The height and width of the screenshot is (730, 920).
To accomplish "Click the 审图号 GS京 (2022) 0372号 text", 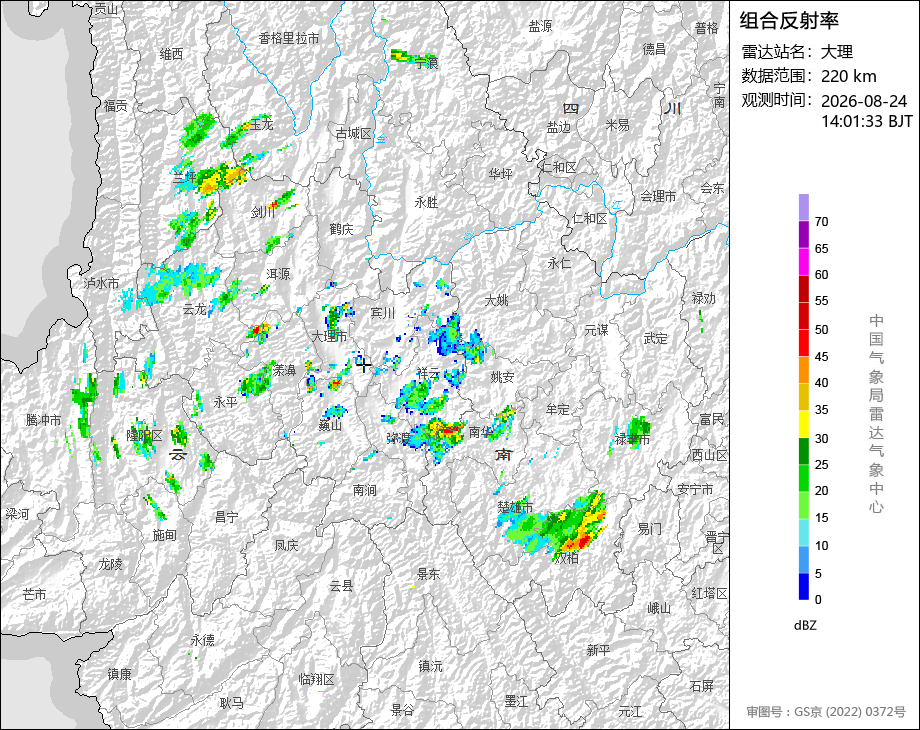I will (826, 712).
